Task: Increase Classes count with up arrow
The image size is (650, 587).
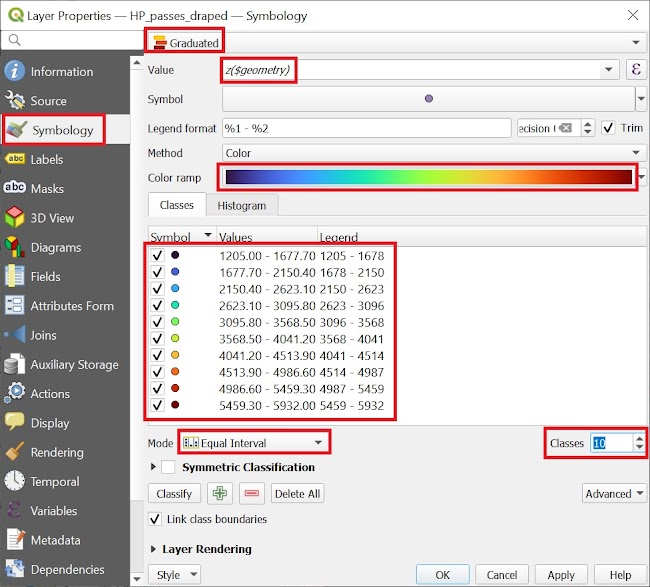Action: (x=640, y=439)
